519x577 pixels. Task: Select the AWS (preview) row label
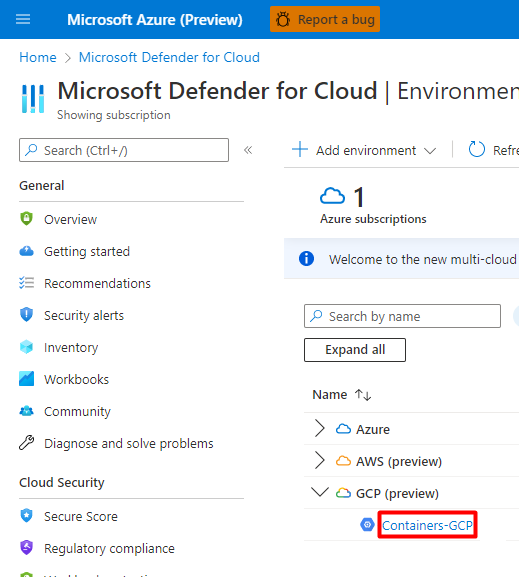tap(399, 461)
